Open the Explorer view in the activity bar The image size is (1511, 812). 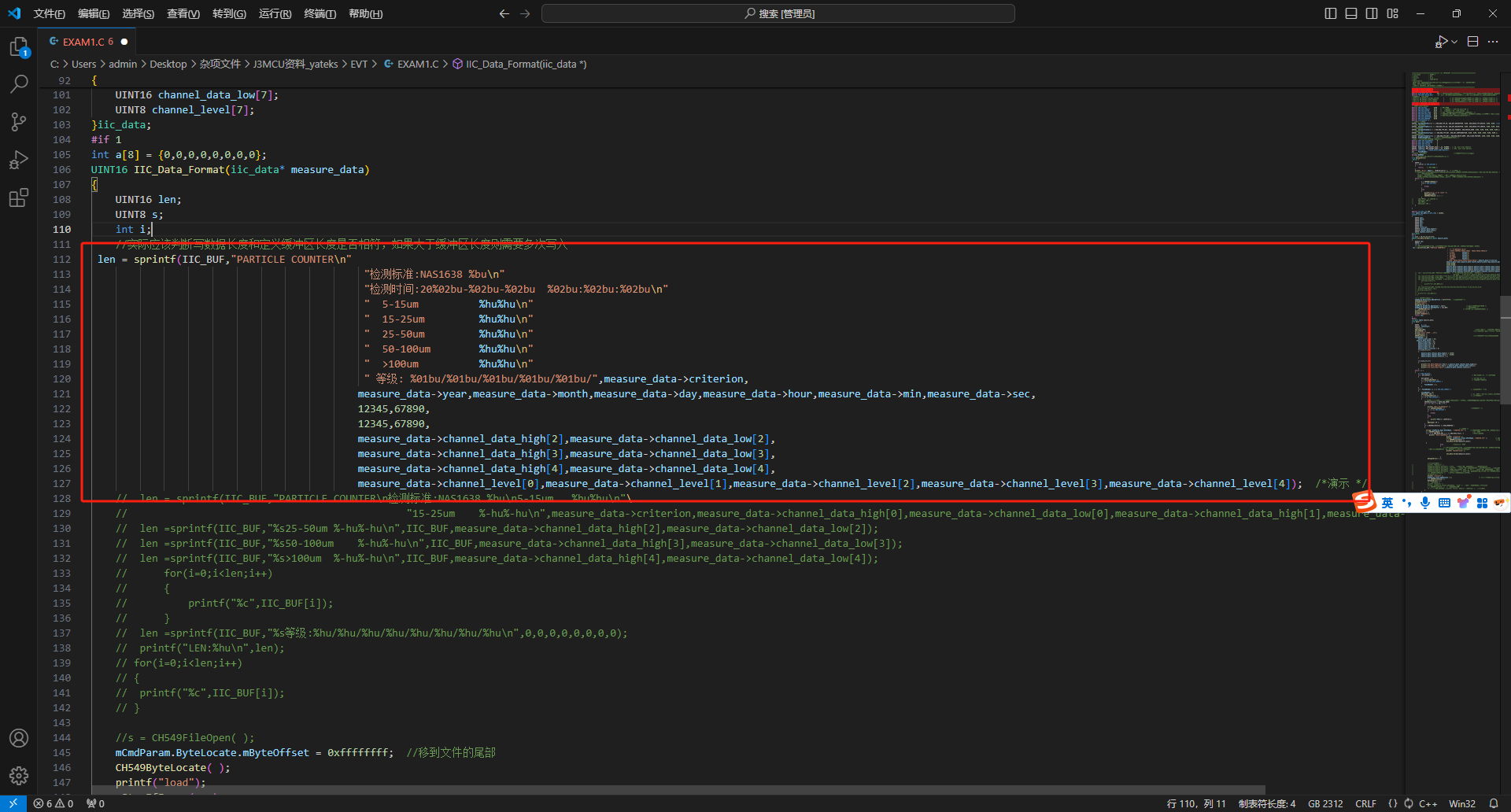coord(19,47)
